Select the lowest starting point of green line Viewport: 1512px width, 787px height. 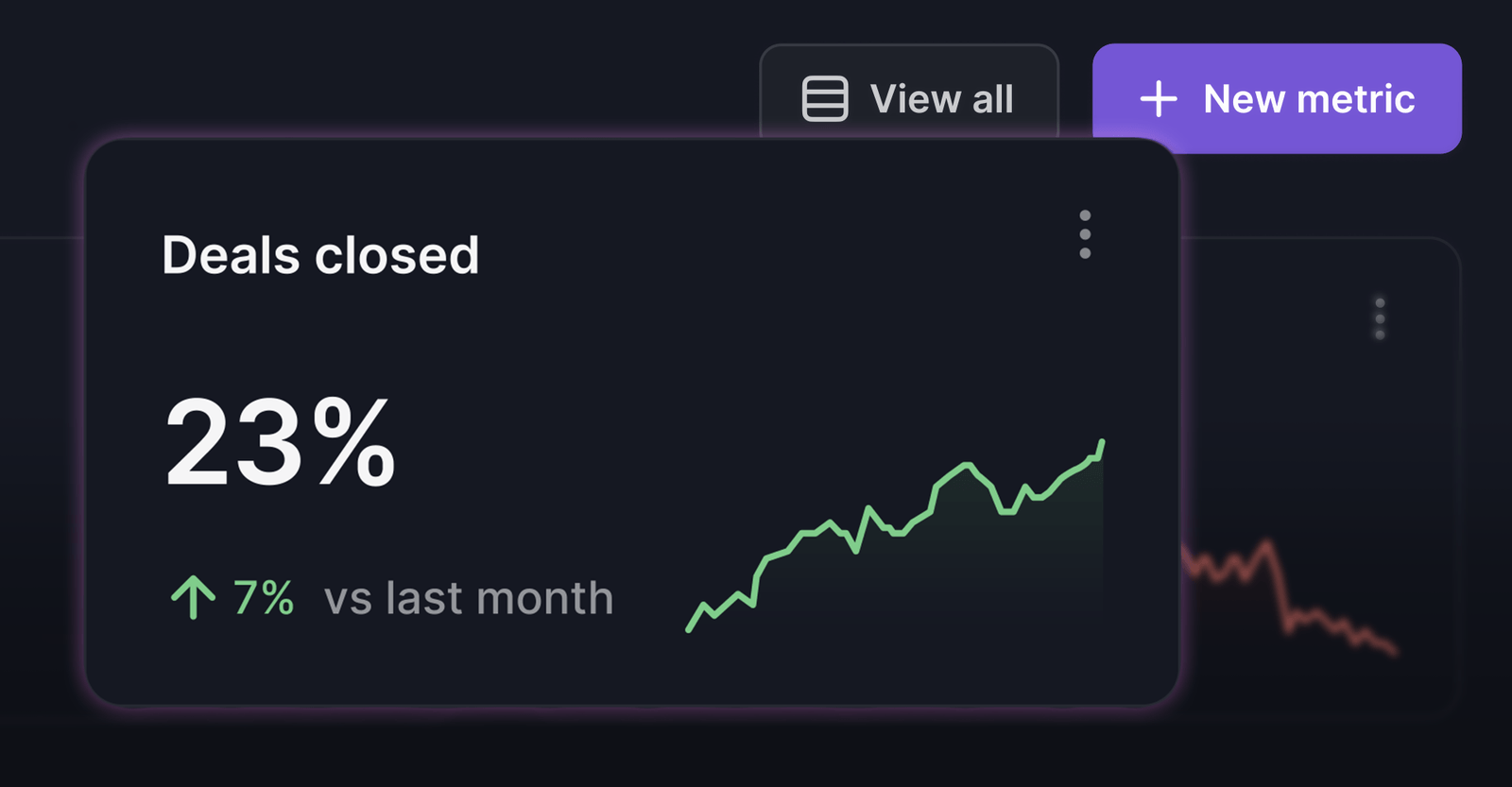click(x=689, y=629)
